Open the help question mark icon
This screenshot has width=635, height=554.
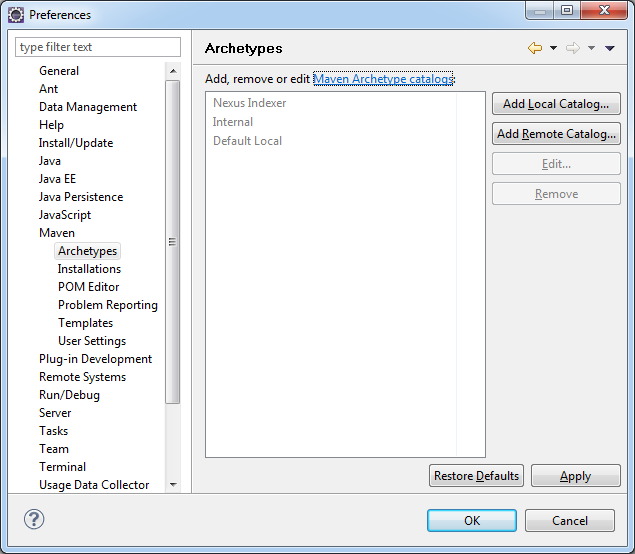tap(34, 519)
